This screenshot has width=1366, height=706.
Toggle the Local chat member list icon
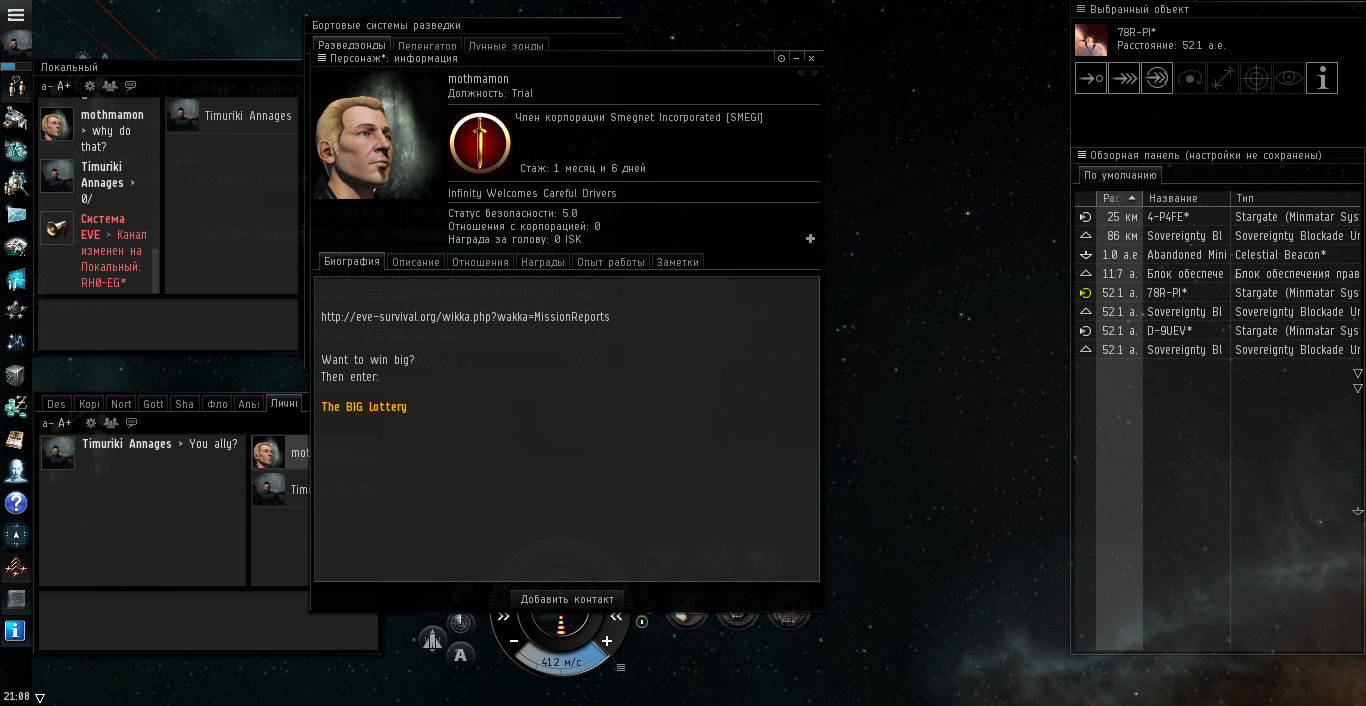[x=110, y=87]
